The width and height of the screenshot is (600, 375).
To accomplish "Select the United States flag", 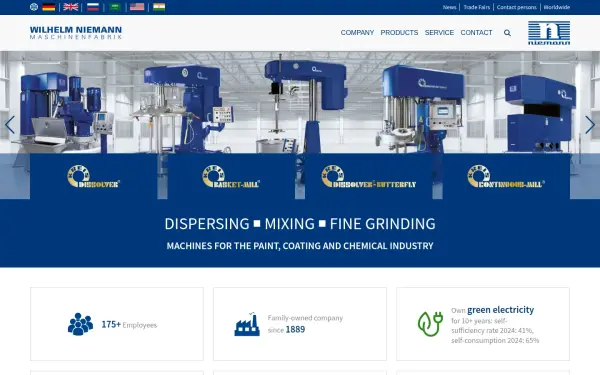I will pyautogui.click(x=137, y=7).
